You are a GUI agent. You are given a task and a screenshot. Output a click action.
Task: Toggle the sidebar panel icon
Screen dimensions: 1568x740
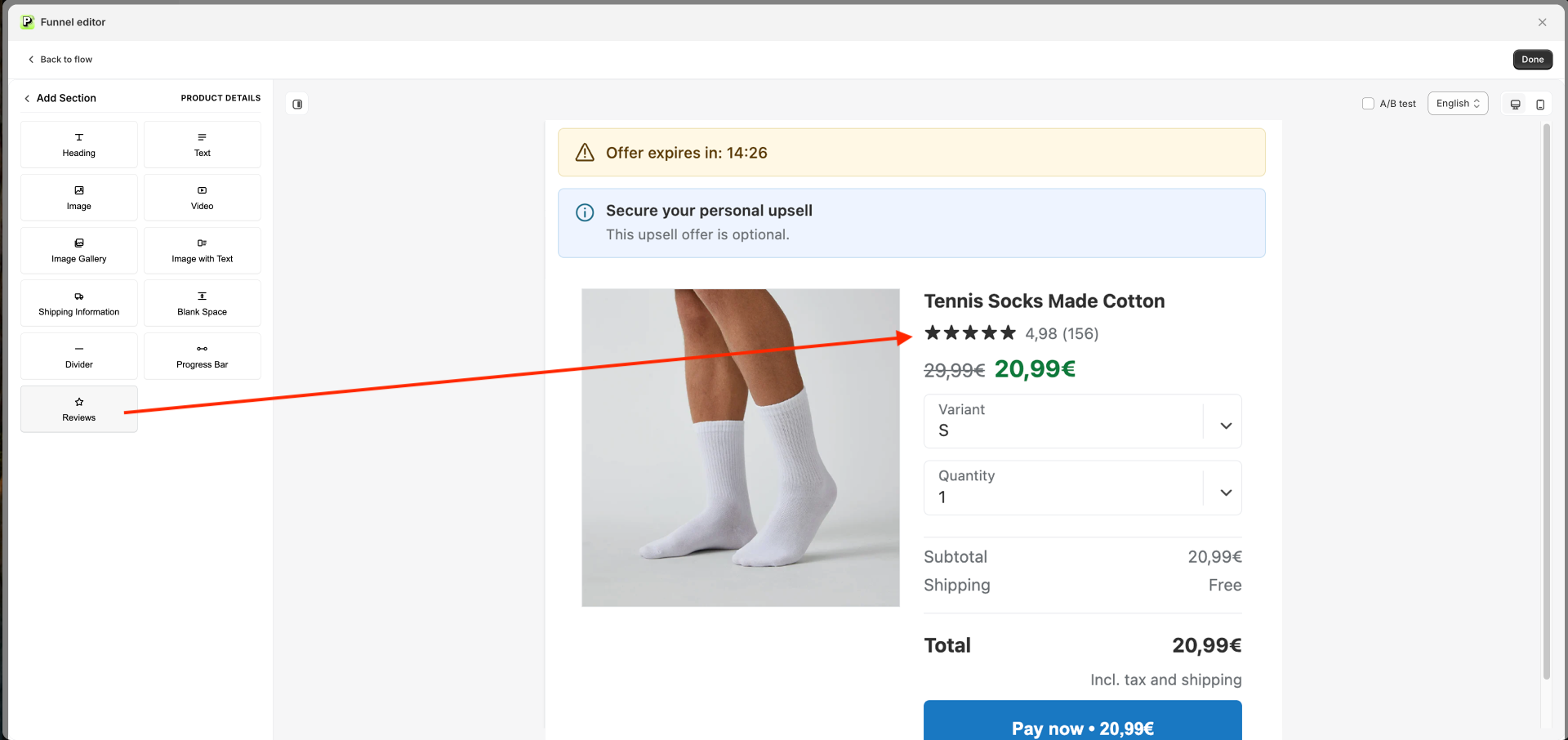coord(297,105)
